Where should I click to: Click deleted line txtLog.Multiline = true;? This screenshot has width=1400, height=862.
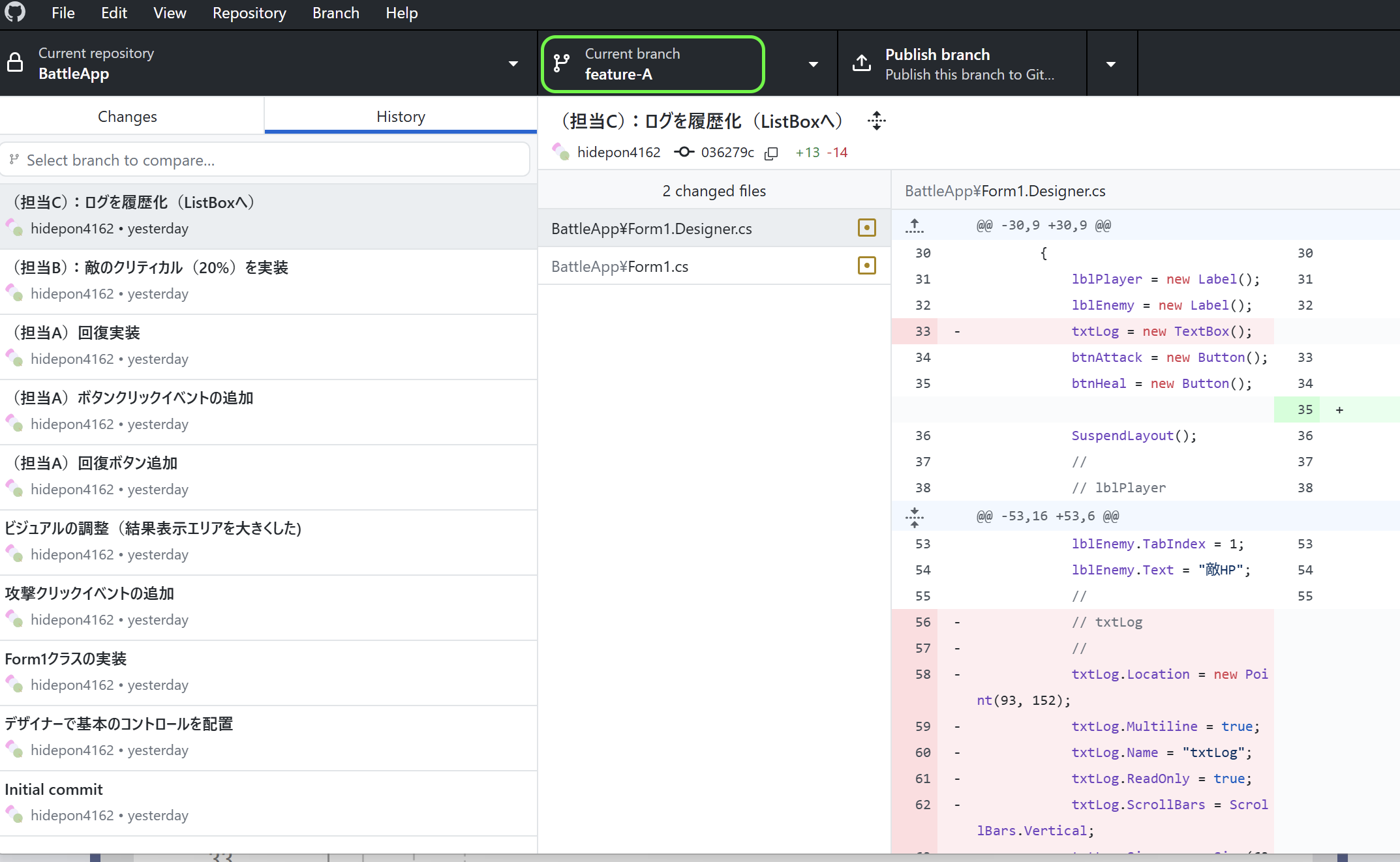point(1165,726)
